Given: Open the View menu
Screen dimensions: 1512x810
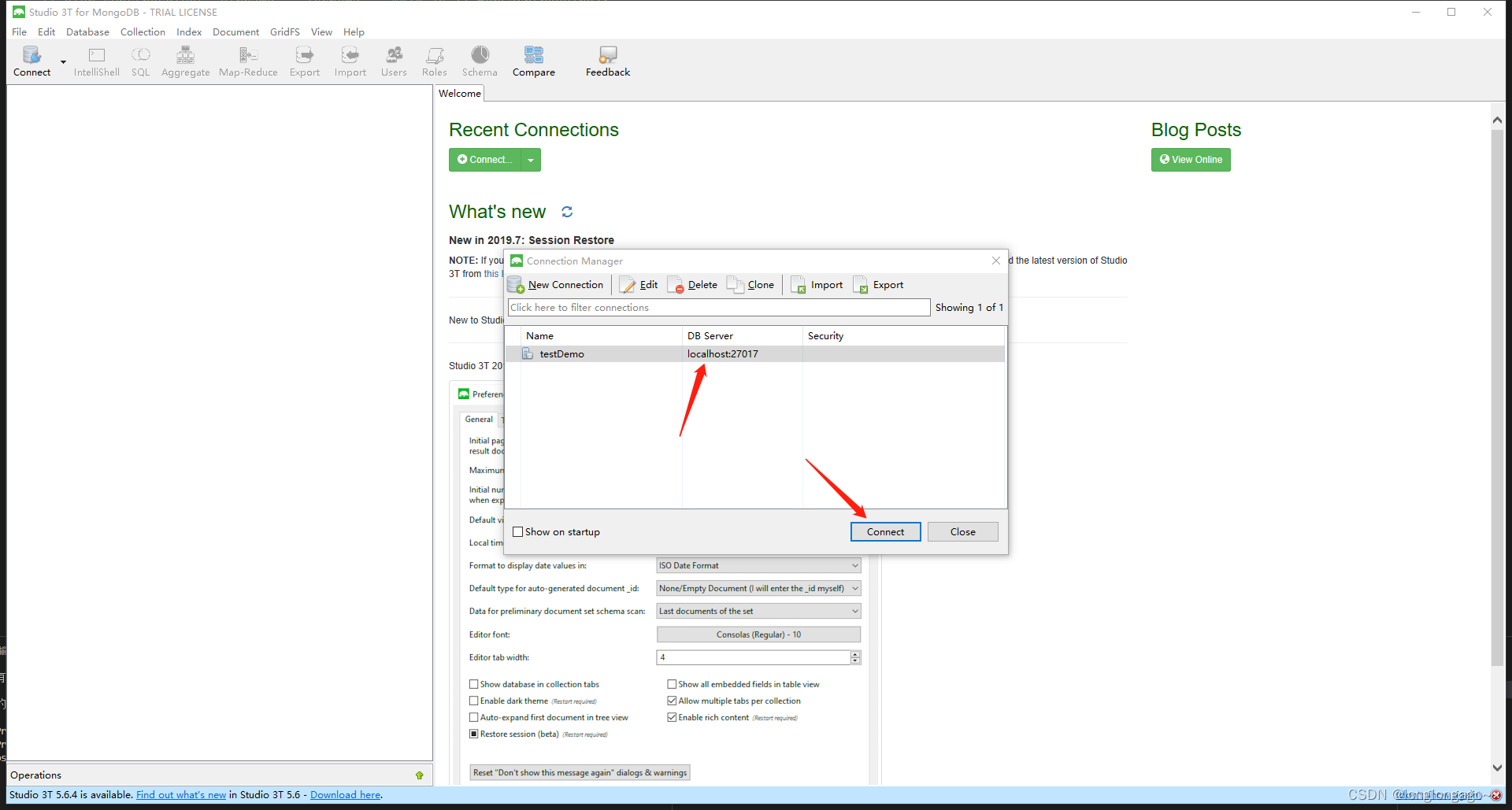Looking at the screenshot, I should [321, 32].
